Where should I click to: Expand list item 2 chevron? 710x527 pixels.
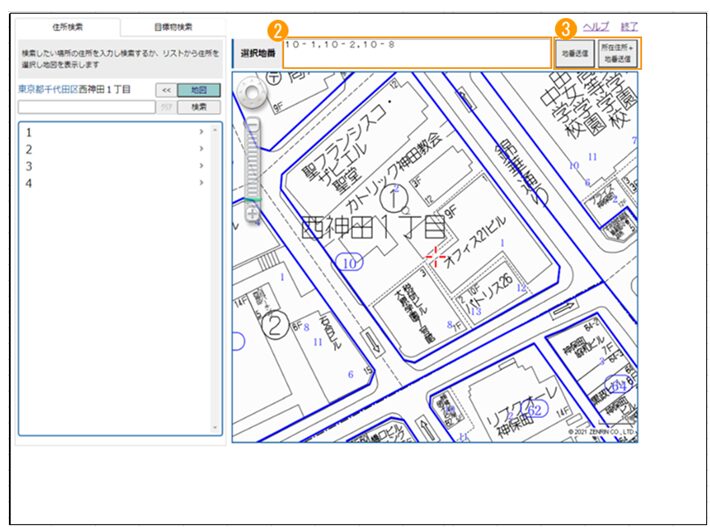[201, 149]
